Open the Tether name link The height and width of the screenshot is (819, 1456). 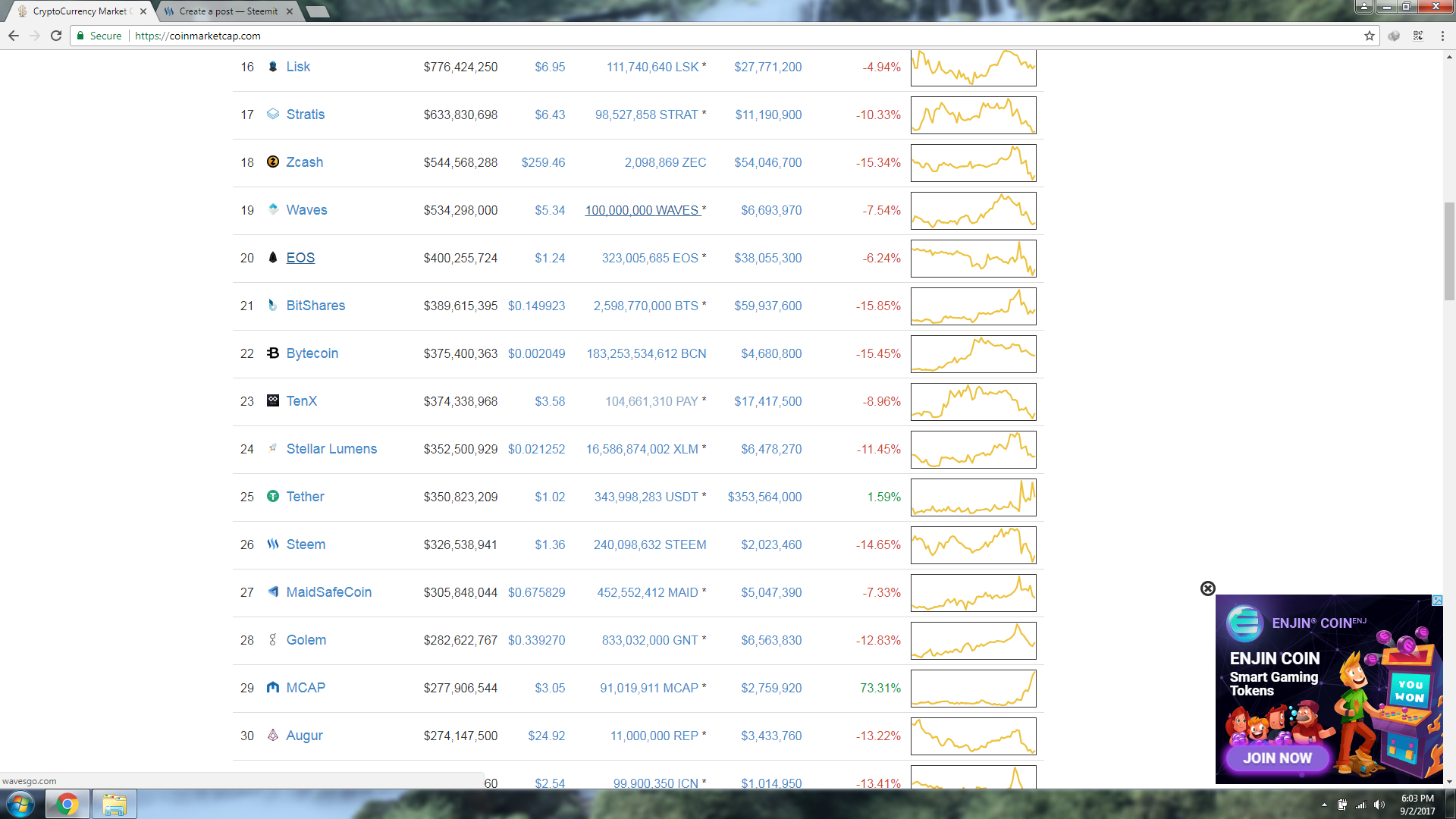click(x=306, y=497)
